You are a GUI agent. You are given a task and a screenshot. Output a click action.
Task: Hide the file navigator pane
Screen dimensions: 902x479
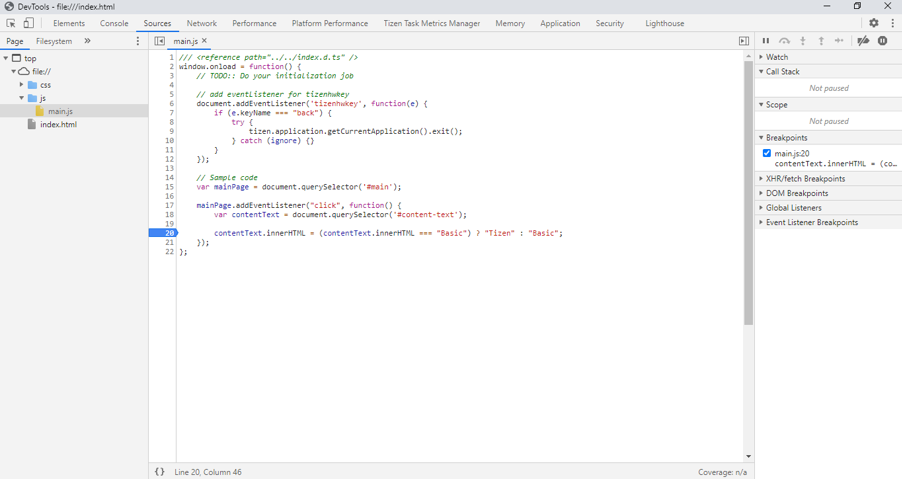tap(160, 41)
